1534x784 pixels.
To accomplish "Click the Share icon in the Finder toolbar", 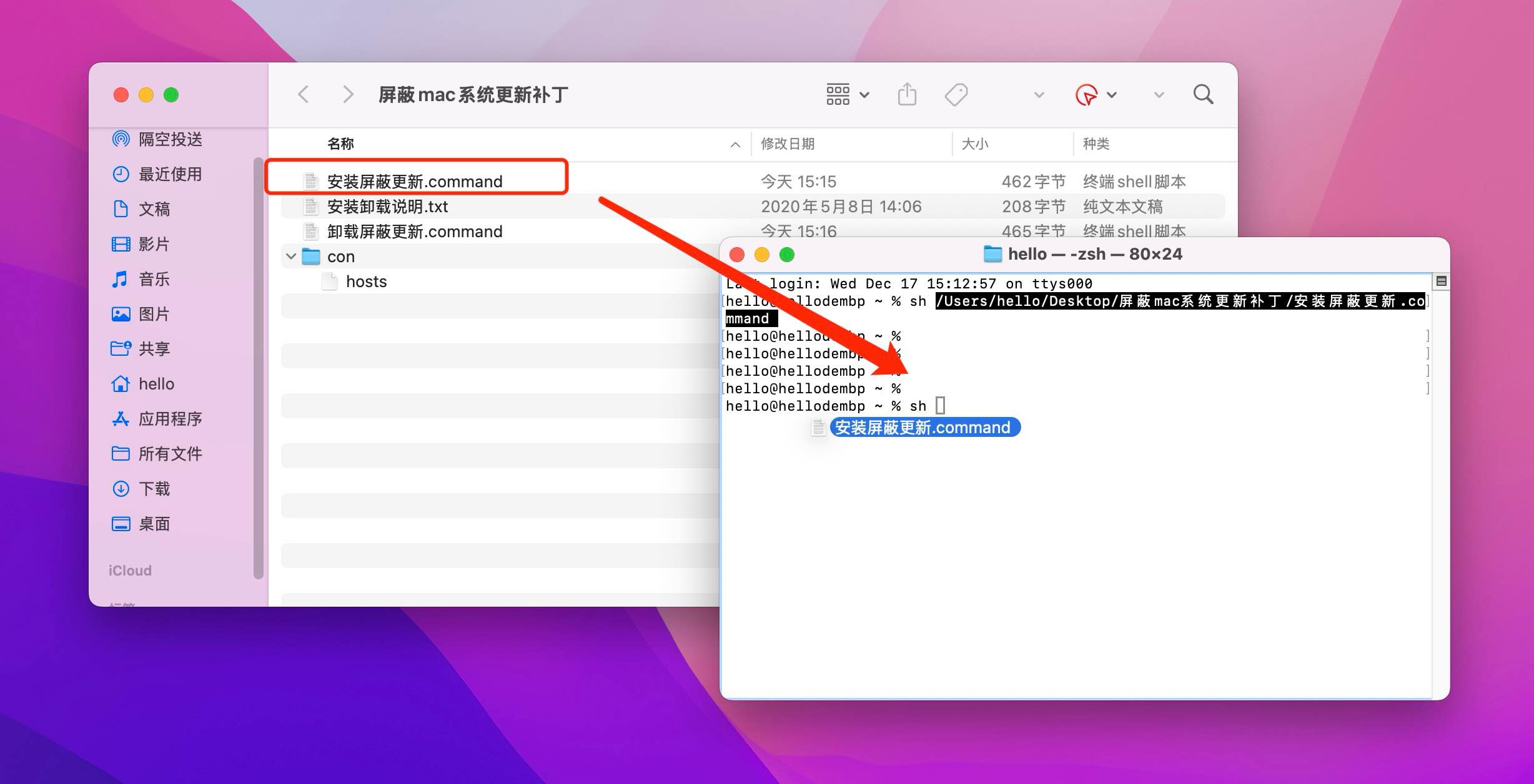I will point(907,94).
